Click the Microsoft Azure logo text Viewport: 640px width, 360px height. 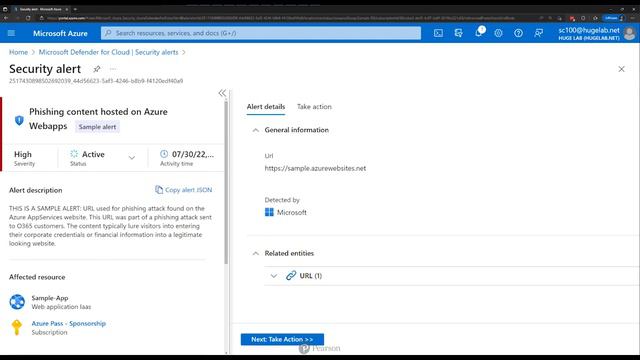pos(60,33)
